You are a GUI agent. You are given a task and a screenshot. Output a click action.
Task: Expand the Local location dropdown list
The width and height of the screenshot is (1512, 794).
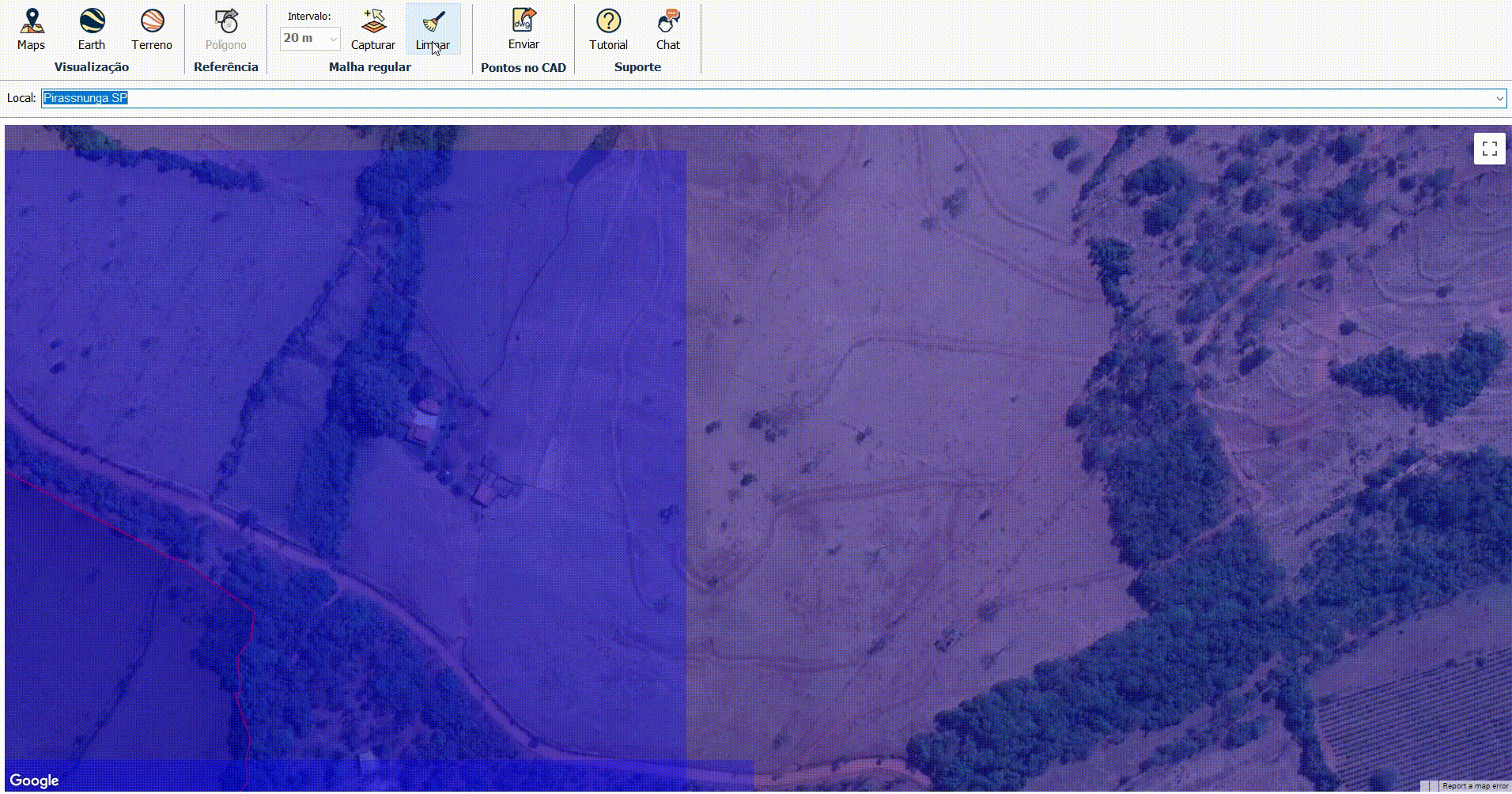click(1499, 98)
